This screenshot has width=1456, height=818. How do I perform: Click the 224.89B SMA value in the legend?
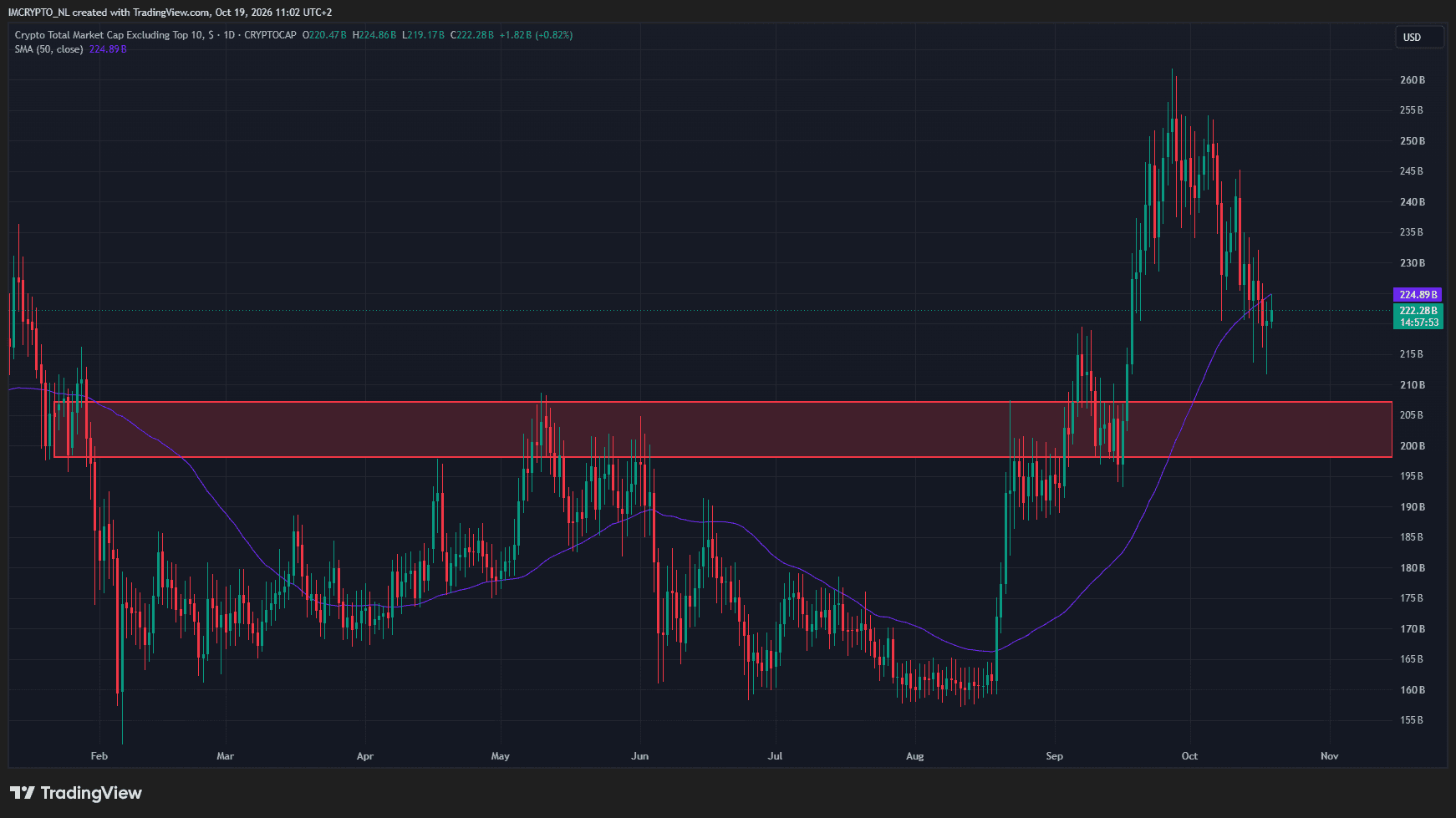point(108,49)
